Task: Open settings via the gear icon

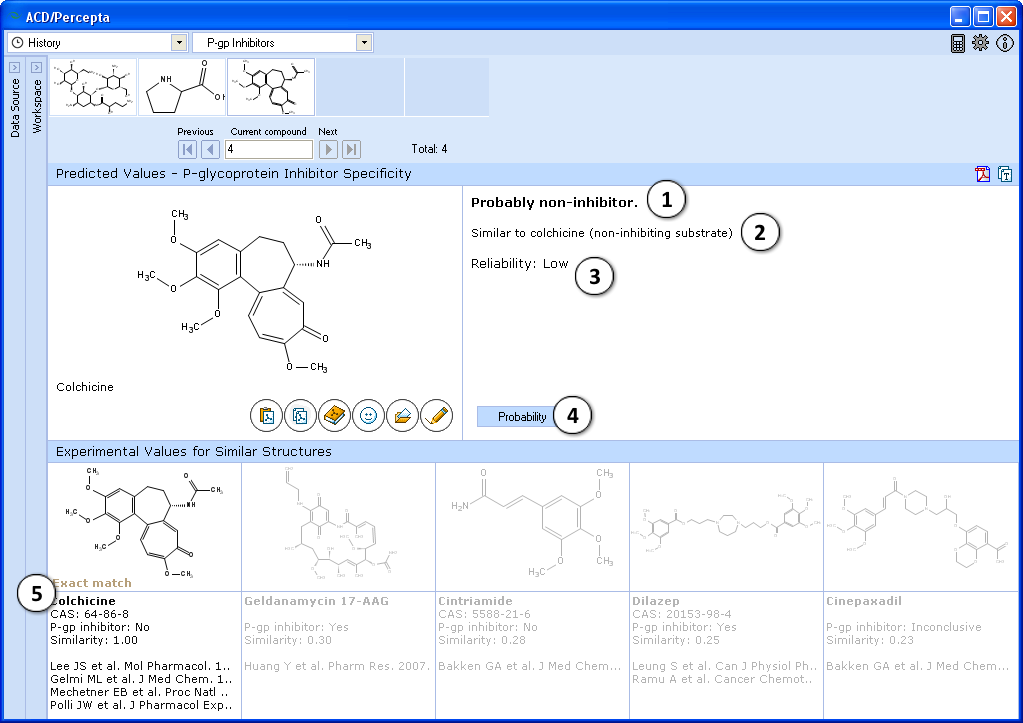Action: click(981, 43)
